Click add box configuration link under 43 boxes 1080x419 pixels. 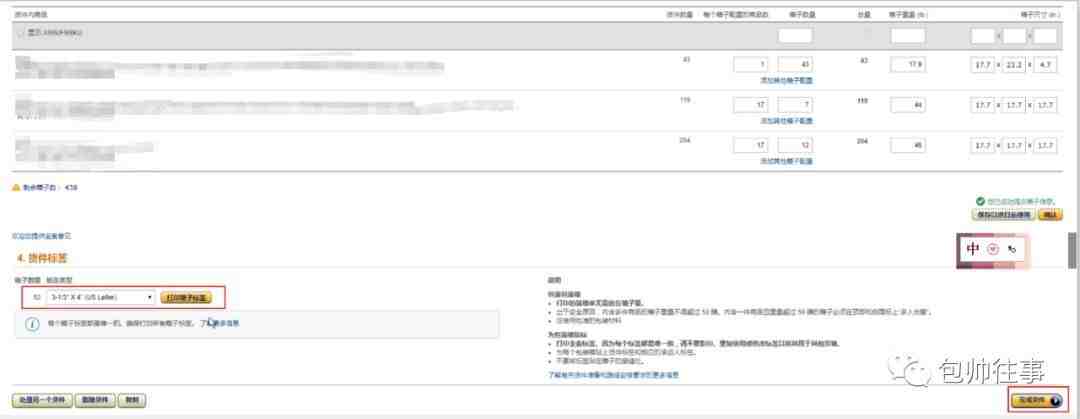[786, 81]
